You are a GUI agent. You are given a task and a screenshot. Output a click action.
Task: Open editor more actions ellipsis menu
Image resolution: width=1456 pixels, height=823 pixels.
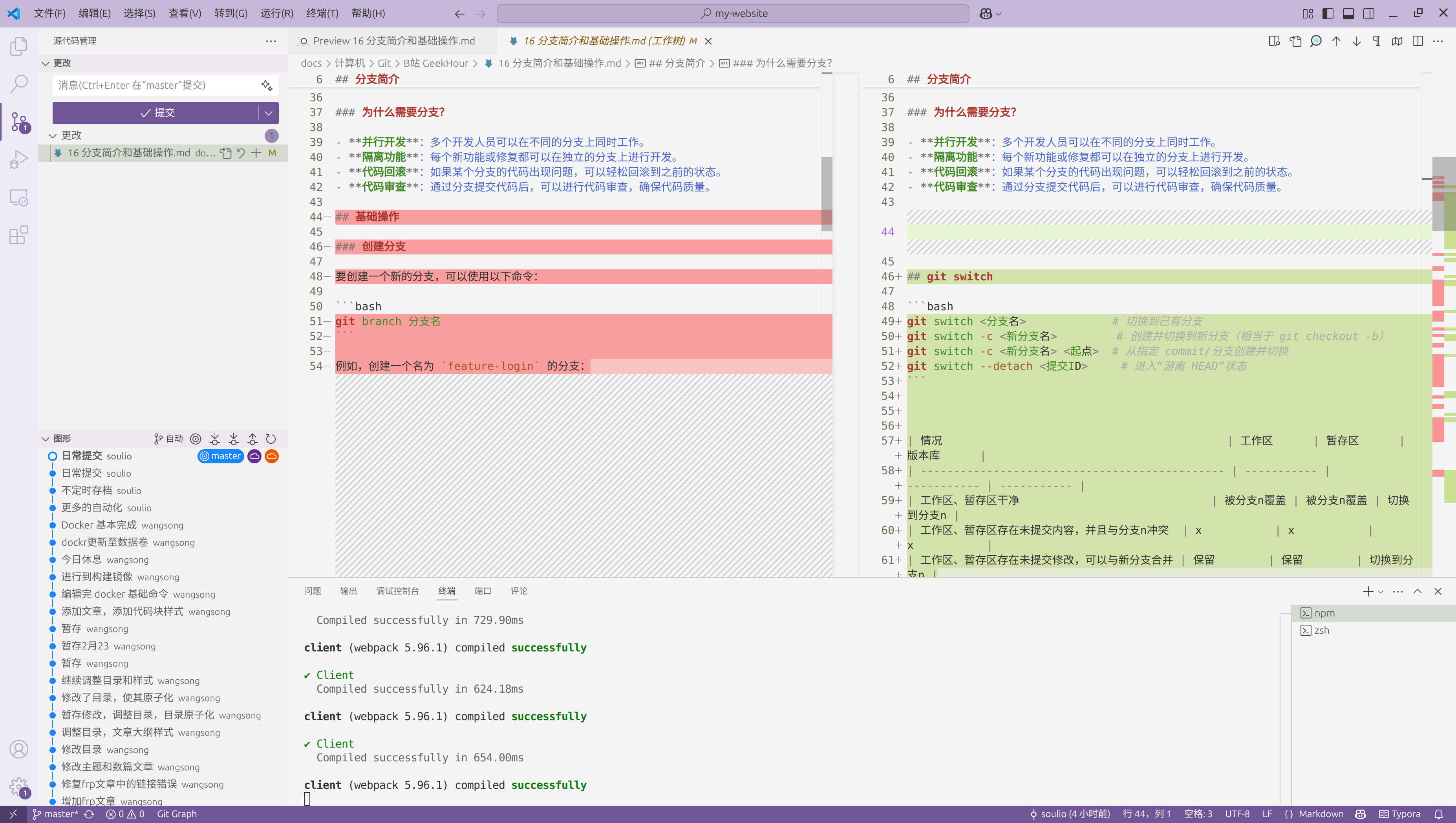[1438, 41]
